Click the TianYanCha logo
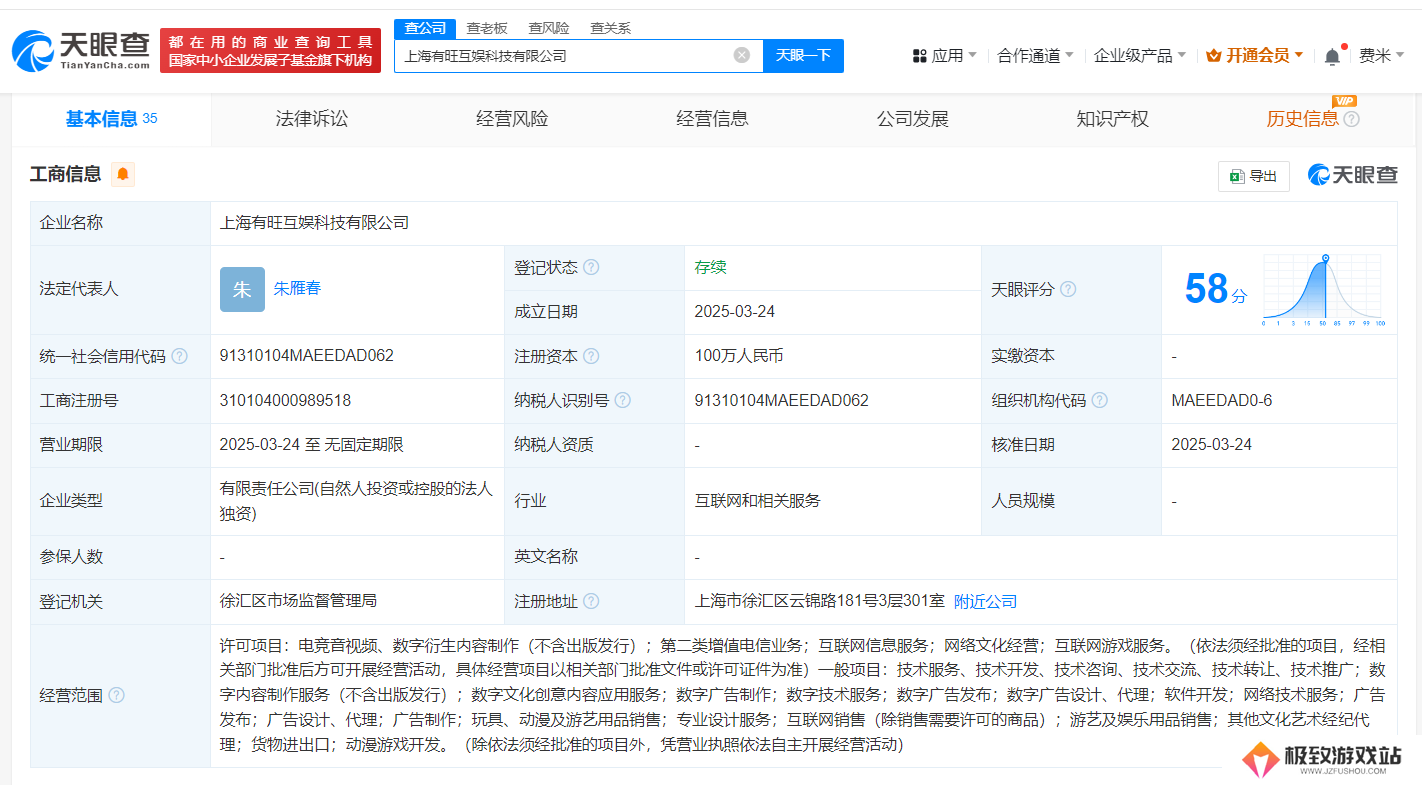1422x785 pixels. pos(81,50)
